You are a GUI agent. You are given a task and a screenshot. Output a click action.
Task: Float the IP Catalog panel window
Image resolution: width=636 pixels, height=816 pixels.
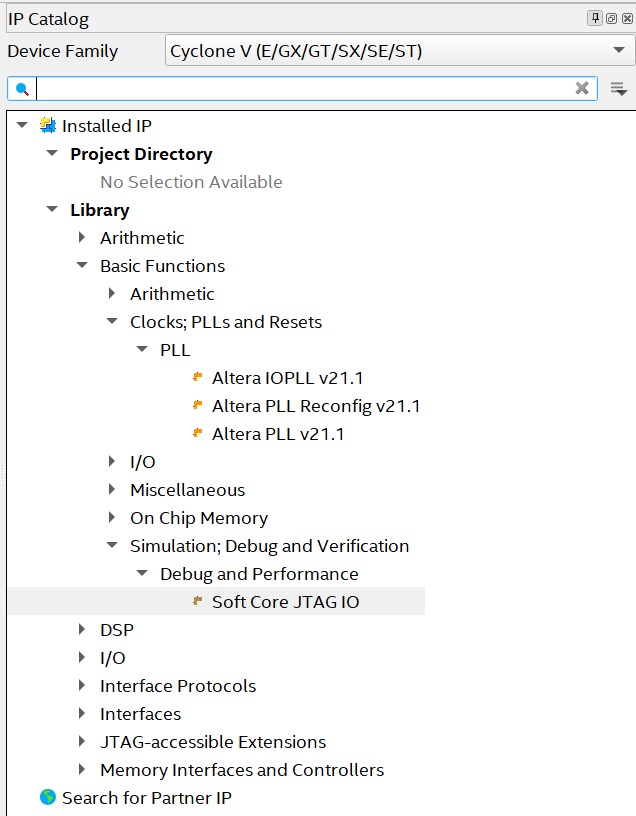612,19
